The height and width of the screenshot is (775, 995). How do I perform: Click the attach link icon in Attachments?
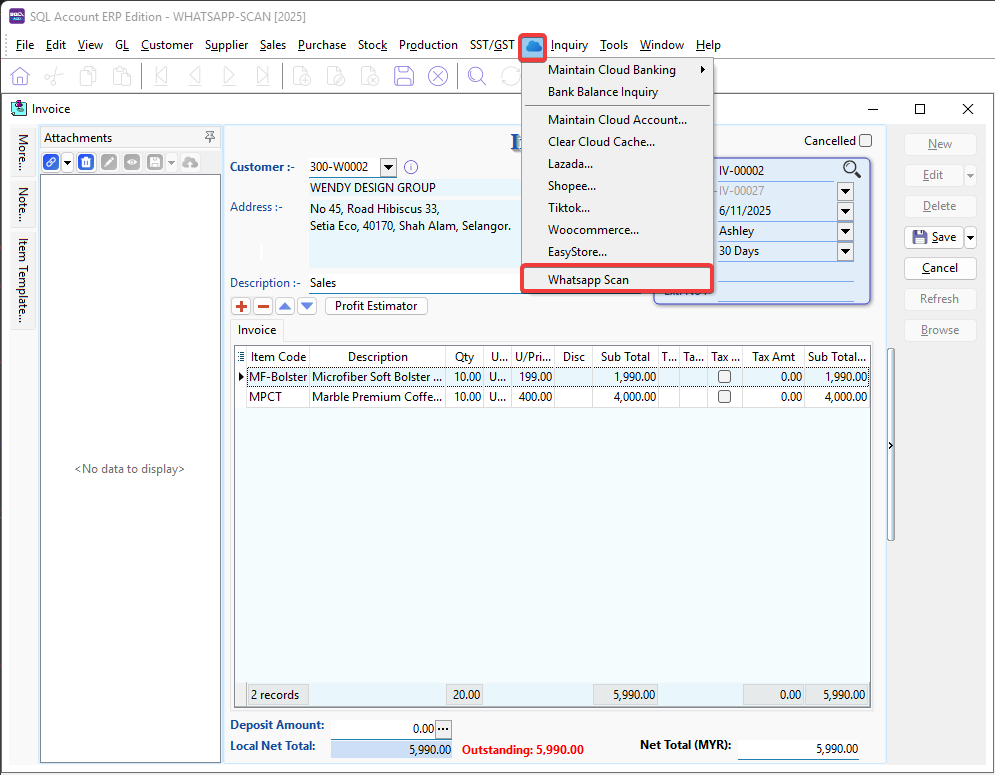pos(51,162)
